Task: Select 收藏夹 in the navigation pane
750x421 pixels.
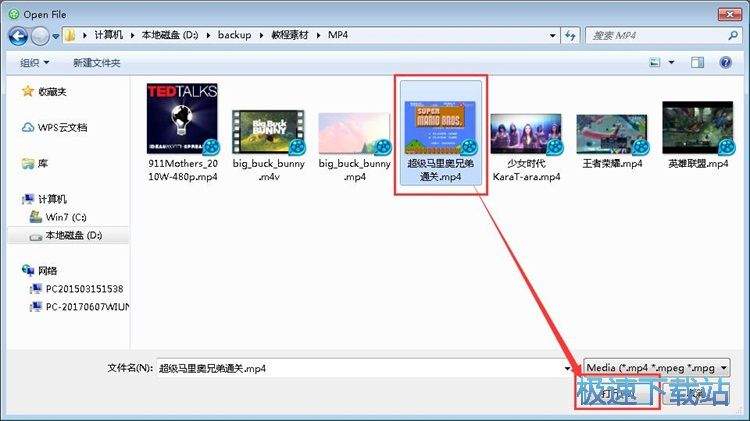Action: click(x=52, y=91)
